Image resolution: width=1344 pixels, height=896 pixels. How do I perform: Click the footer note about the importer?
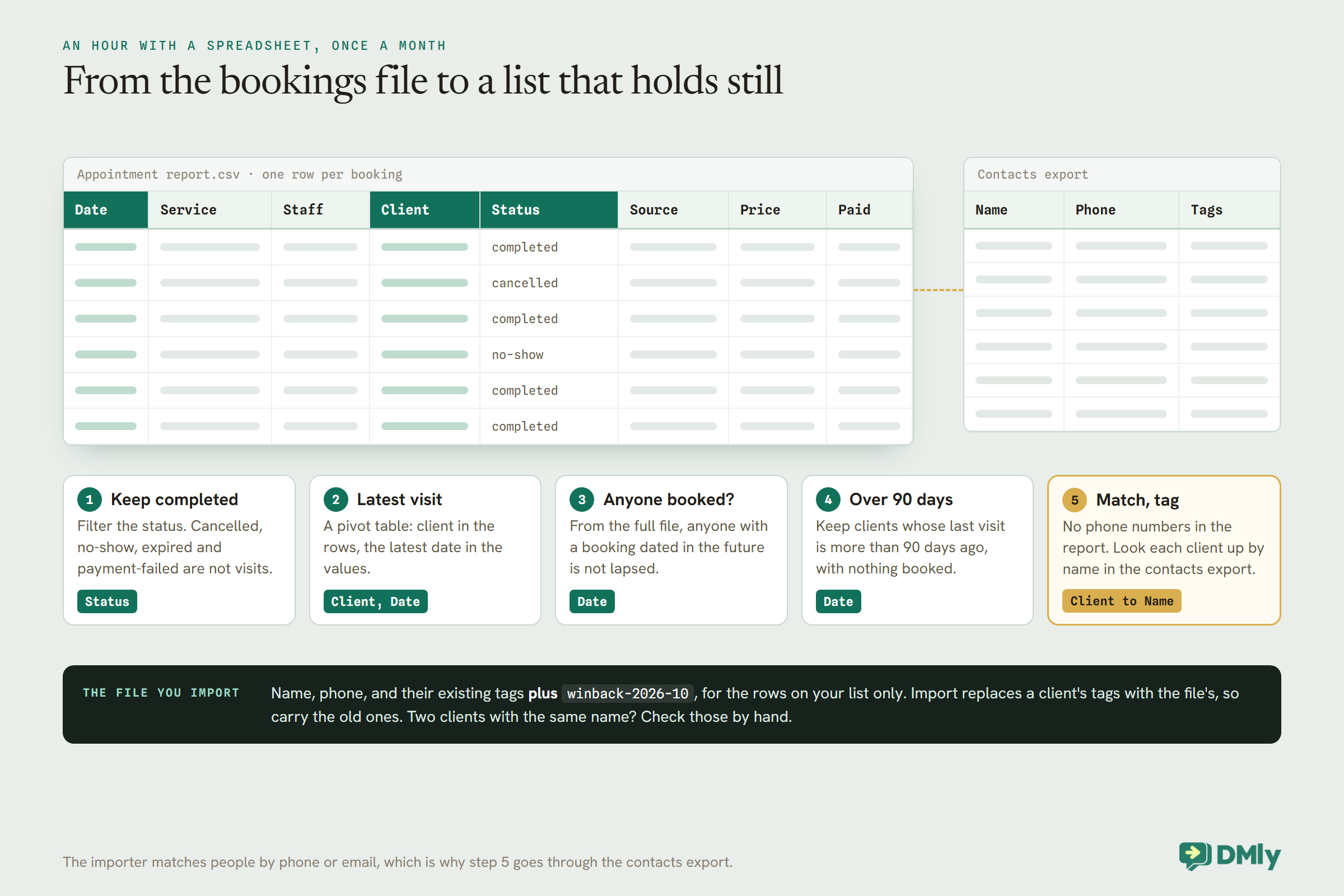tap(398, 862)
